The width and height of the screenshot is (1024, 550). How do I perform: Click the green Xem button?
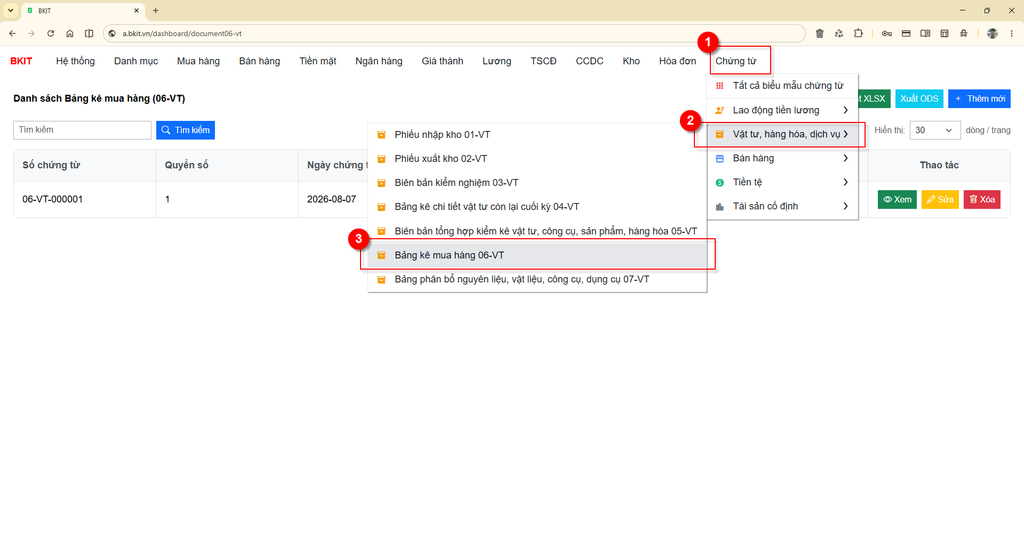pos(897,199)
